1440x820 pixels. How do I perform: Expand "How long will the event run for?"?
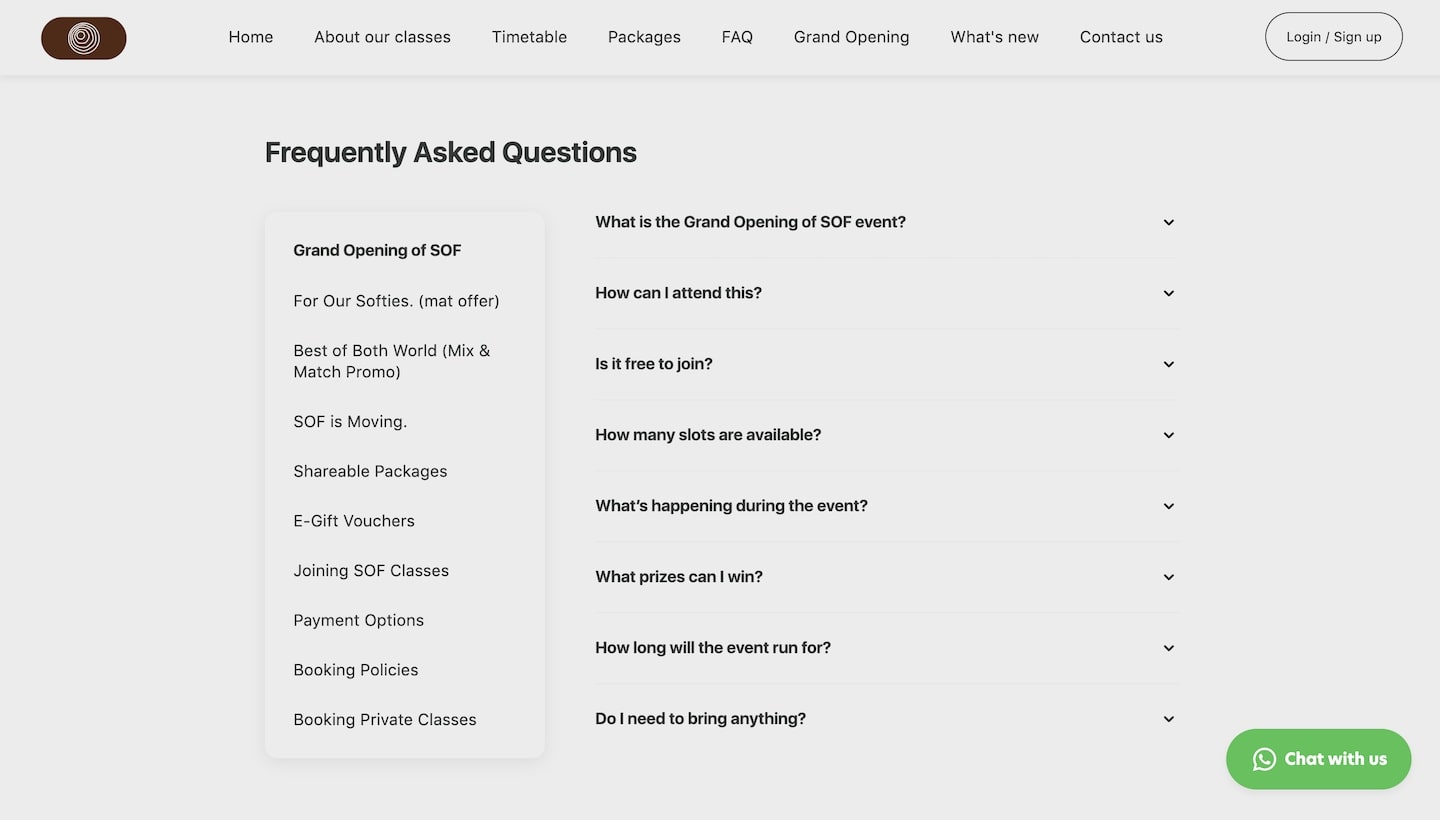click(x=887, y=648)
